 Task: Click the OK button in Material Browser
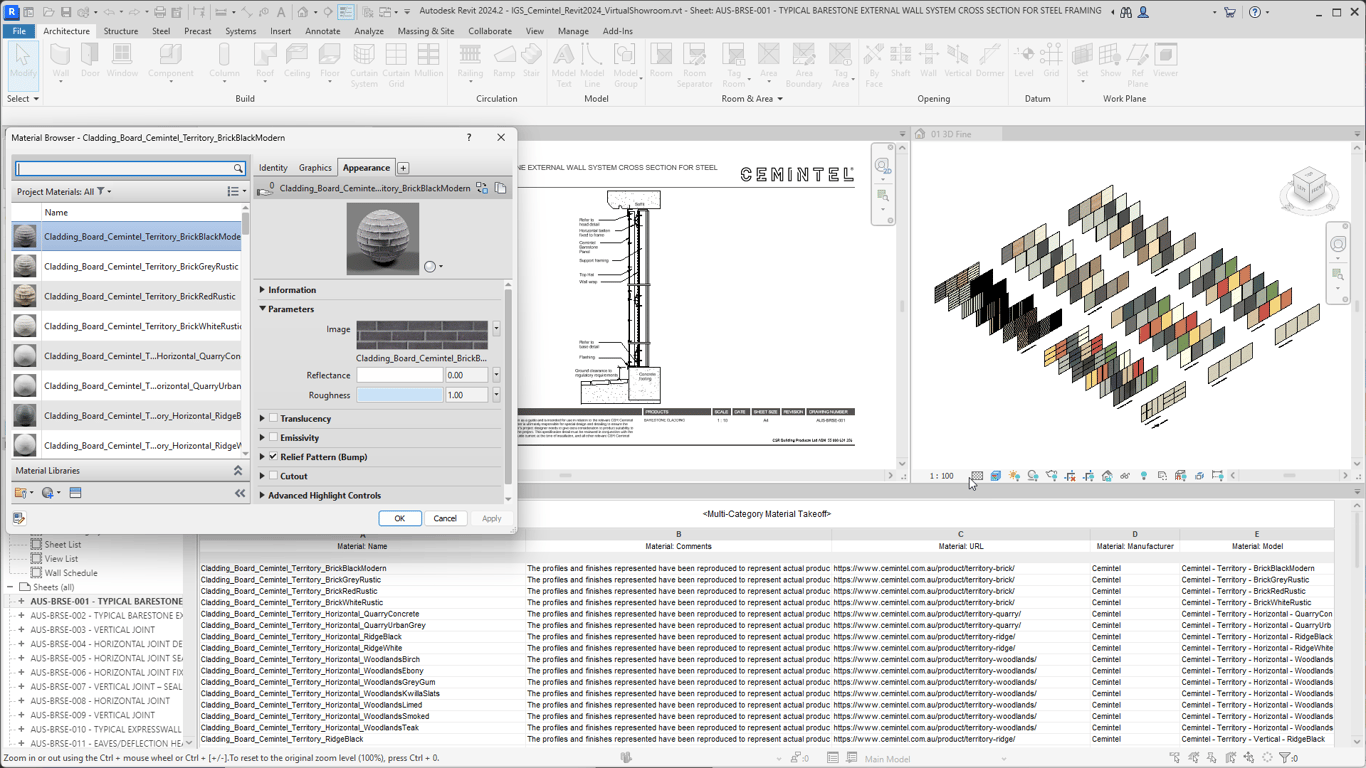coord(399,518)
